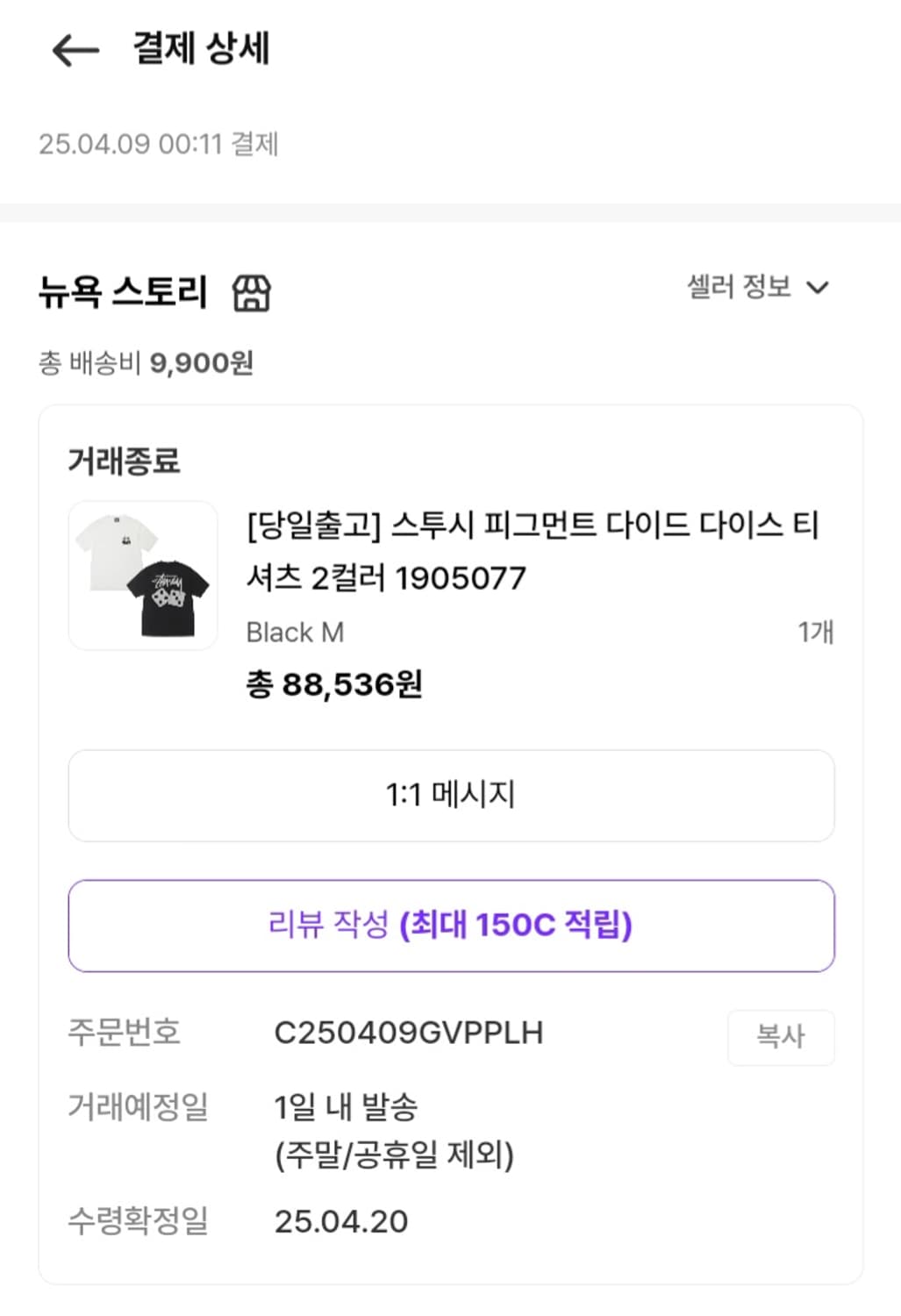
Task: Tap the Black M option text
Action: click(x=295, y=632)
